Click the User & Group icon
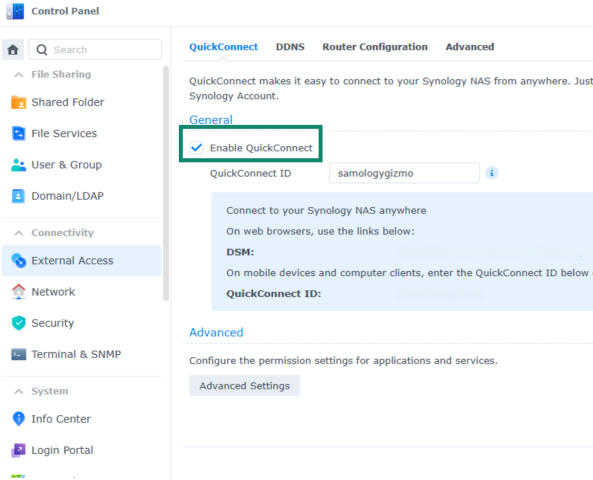Viewport: 593px width, 480px height. click(x=18, y=165)
